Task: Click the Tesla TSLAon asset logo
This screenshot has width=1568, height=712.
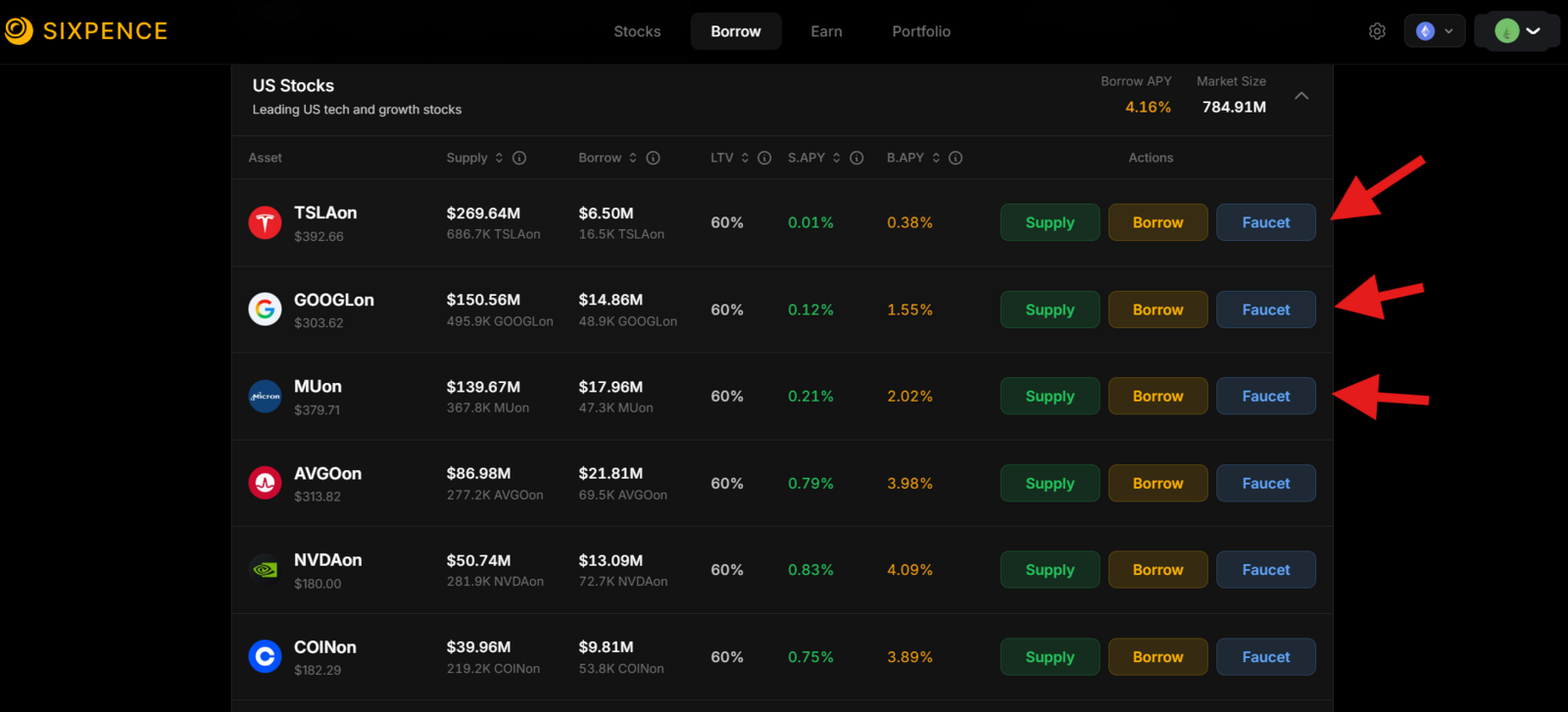Action: pos(265,223)
